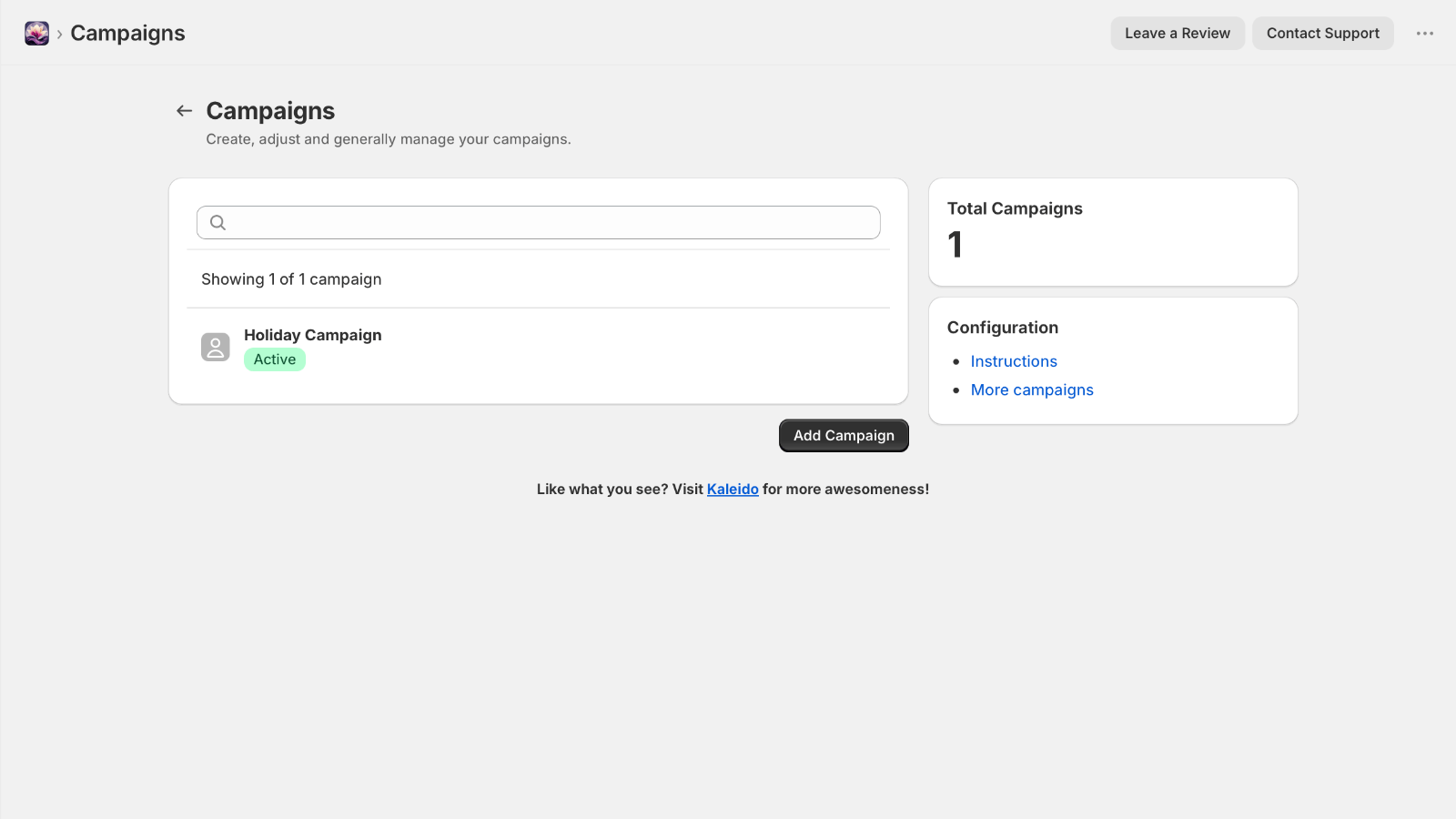Click the 'Showing 1 of 1 campaign' text
Viewport: 1456px width, 819px height.
click(291, 279)
